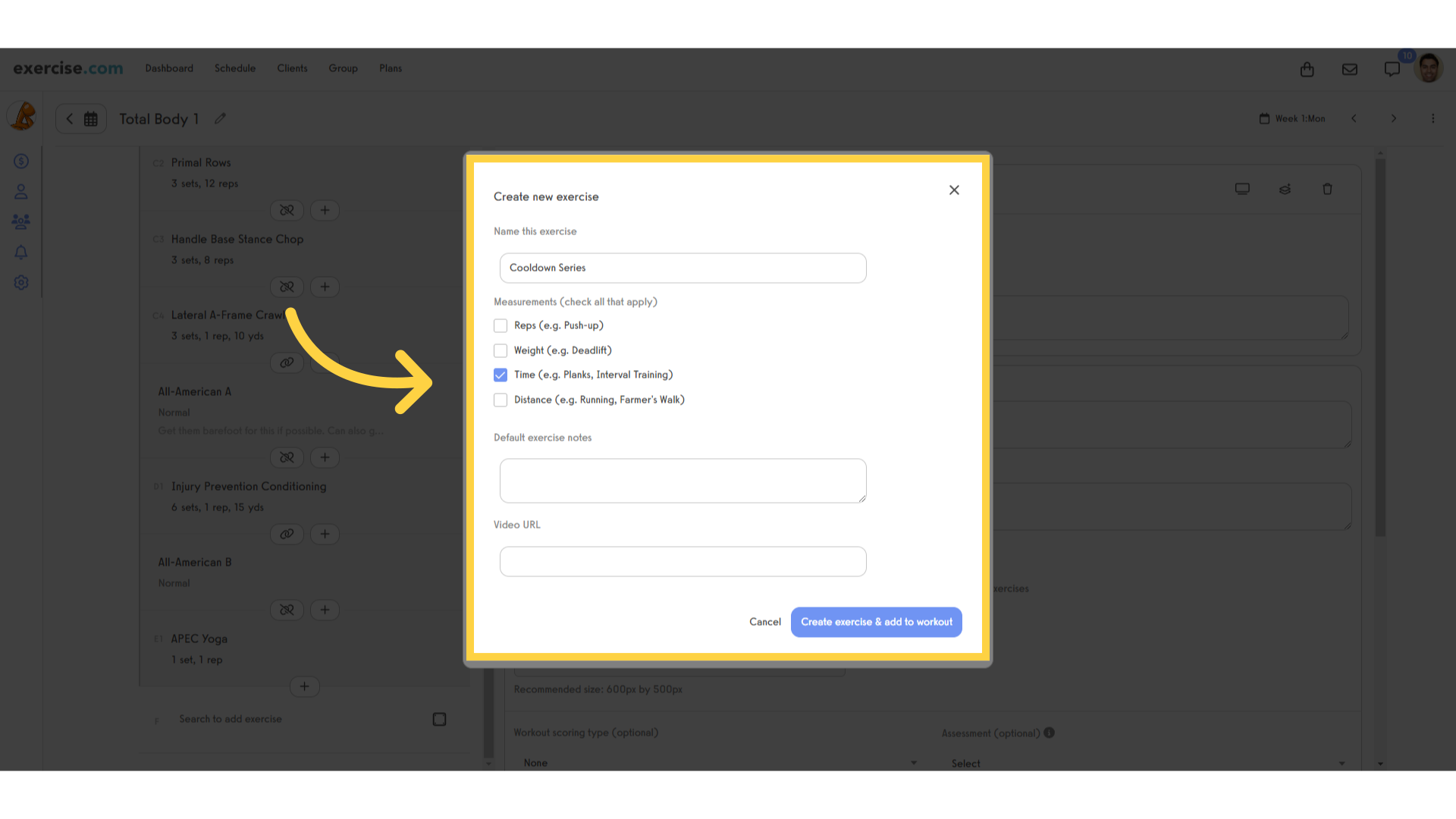
Task: Go to next week with right chevron
Action: [x=1393, y=118]
